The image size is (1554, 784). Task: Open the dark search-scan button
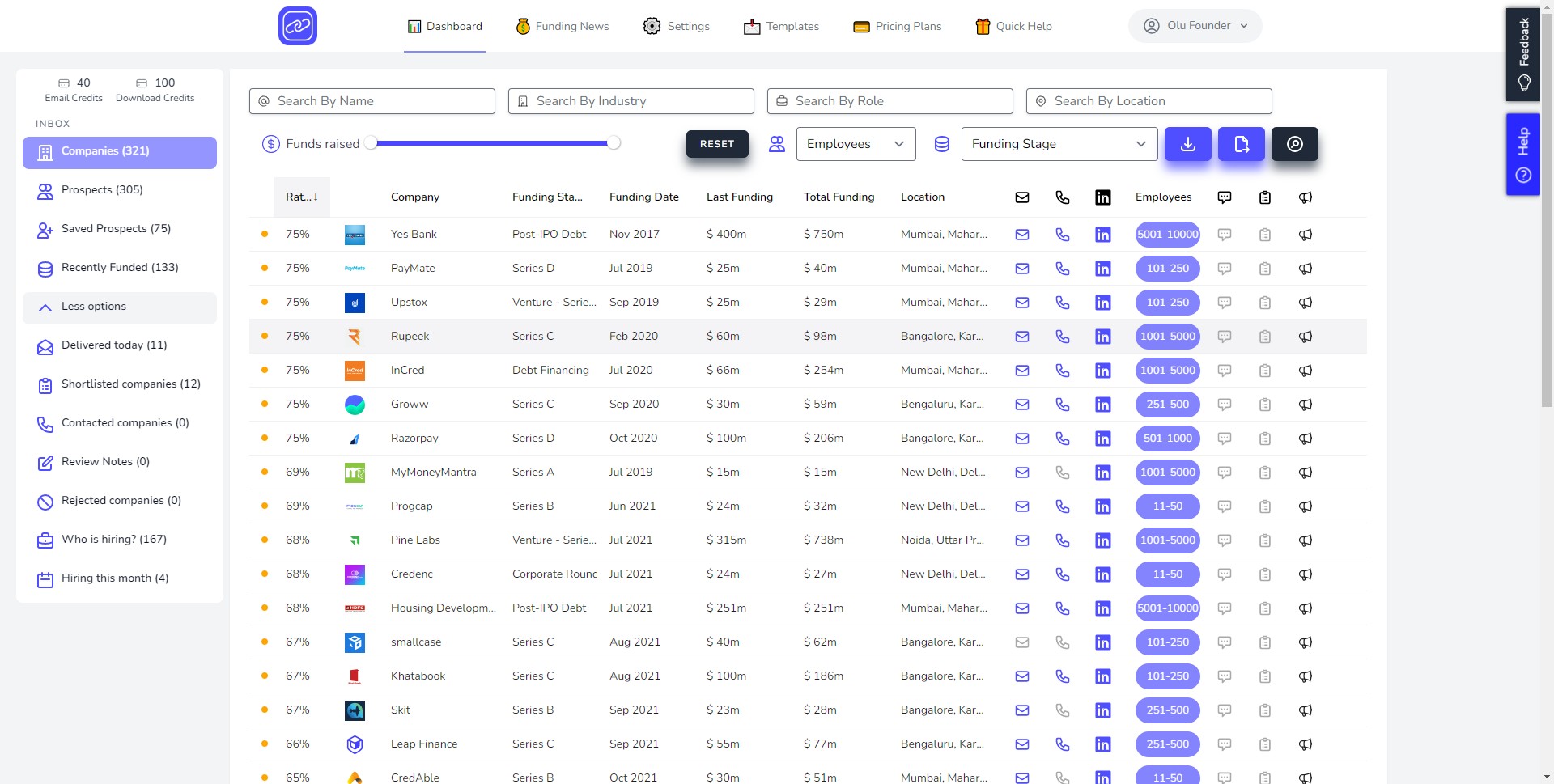pos(1294,144)
